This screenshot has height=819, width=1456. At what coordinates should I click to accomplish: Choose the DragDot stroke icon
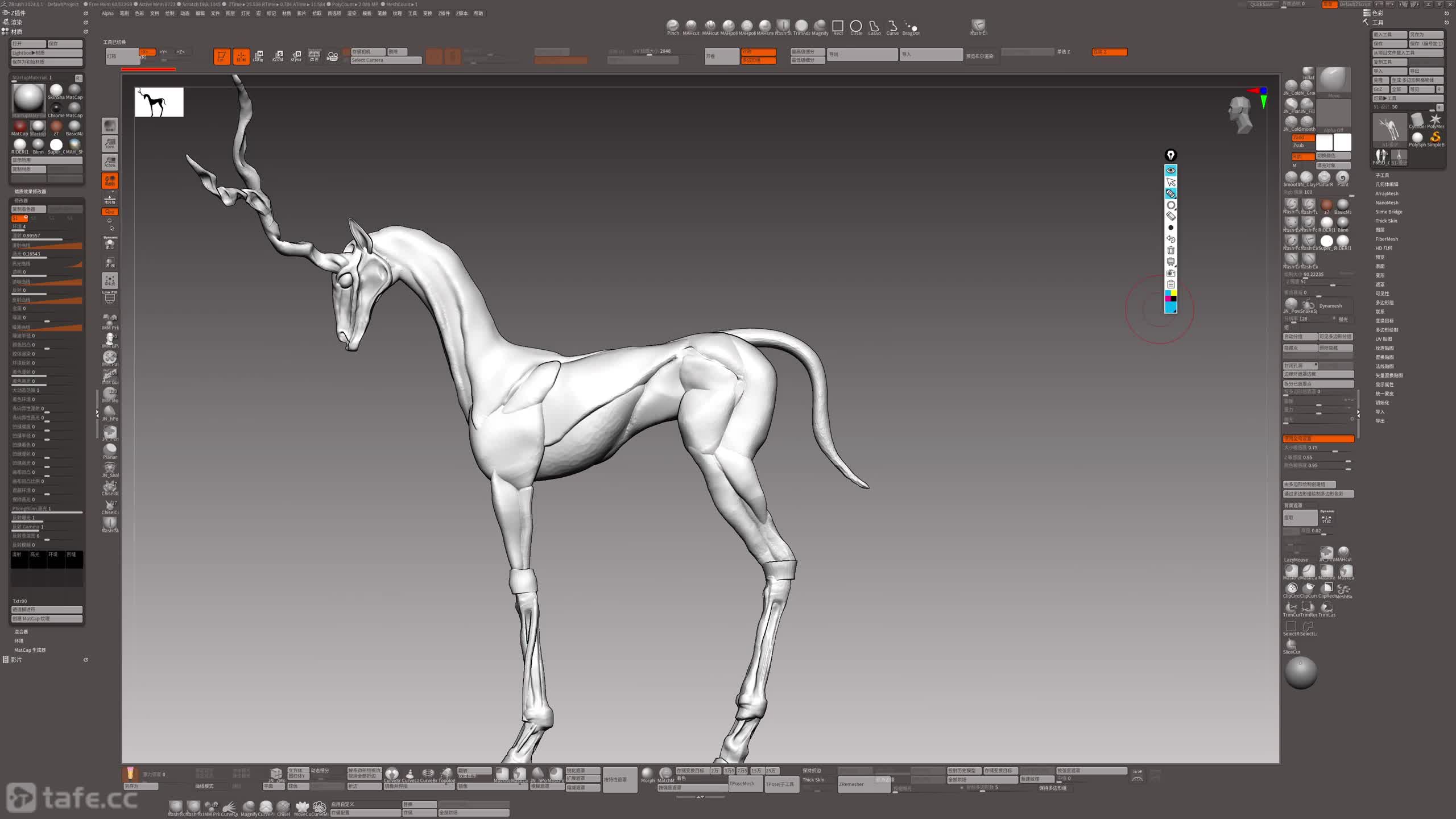911,26
